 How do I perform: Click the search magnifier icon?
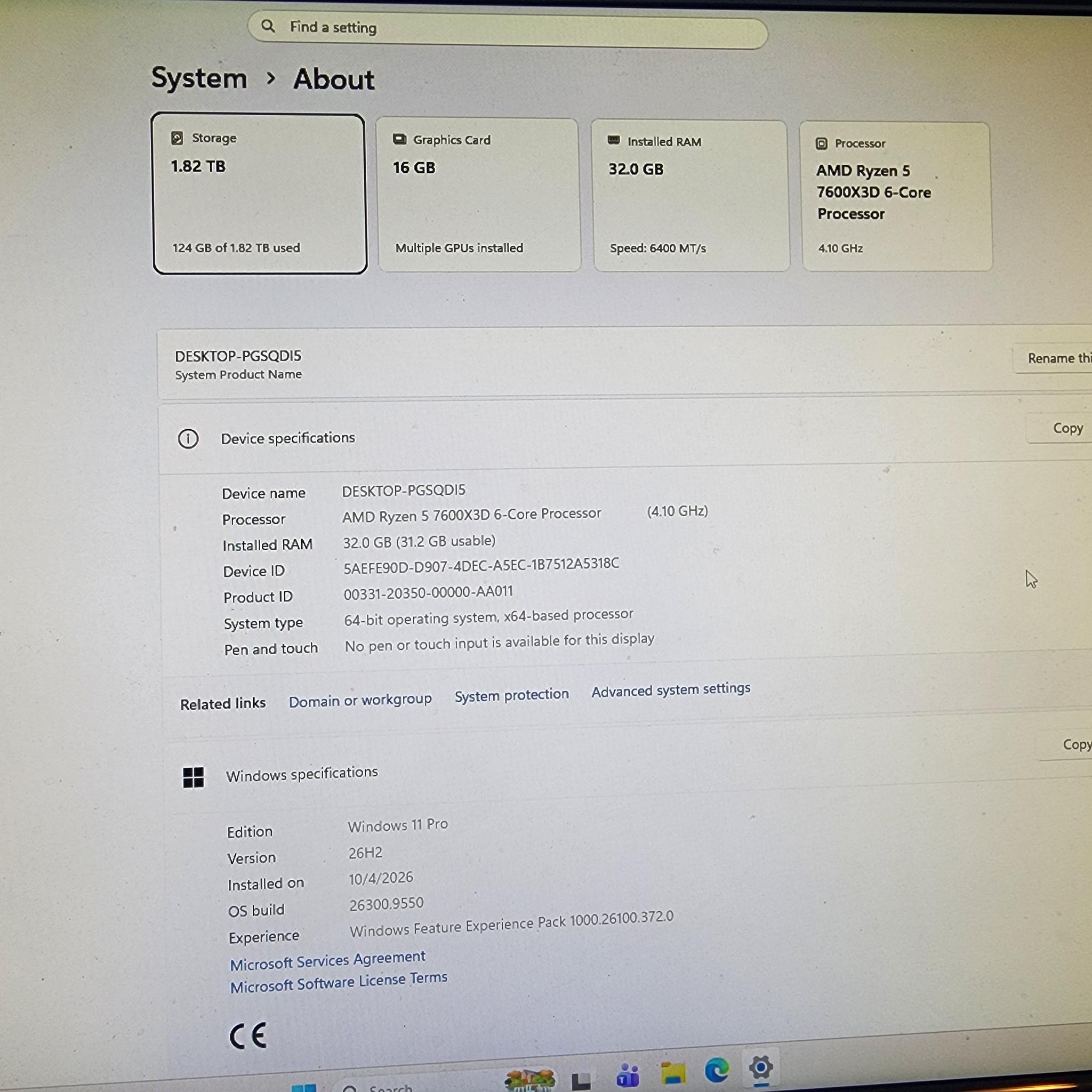click(268, 26)
